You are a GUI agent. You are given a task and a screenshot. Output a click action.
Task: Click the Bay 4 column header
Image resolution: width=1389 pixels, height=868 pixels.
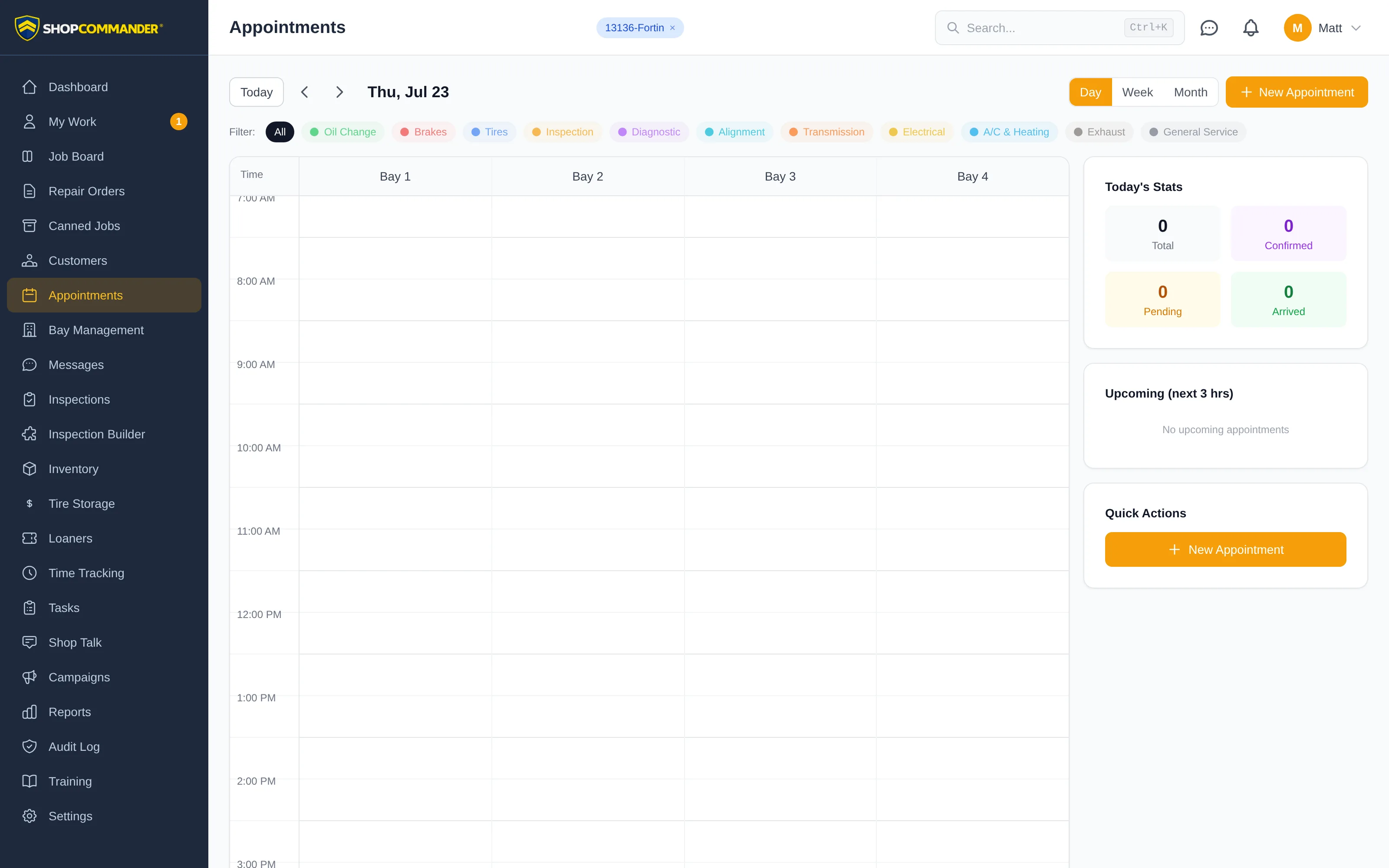(972, 176)
